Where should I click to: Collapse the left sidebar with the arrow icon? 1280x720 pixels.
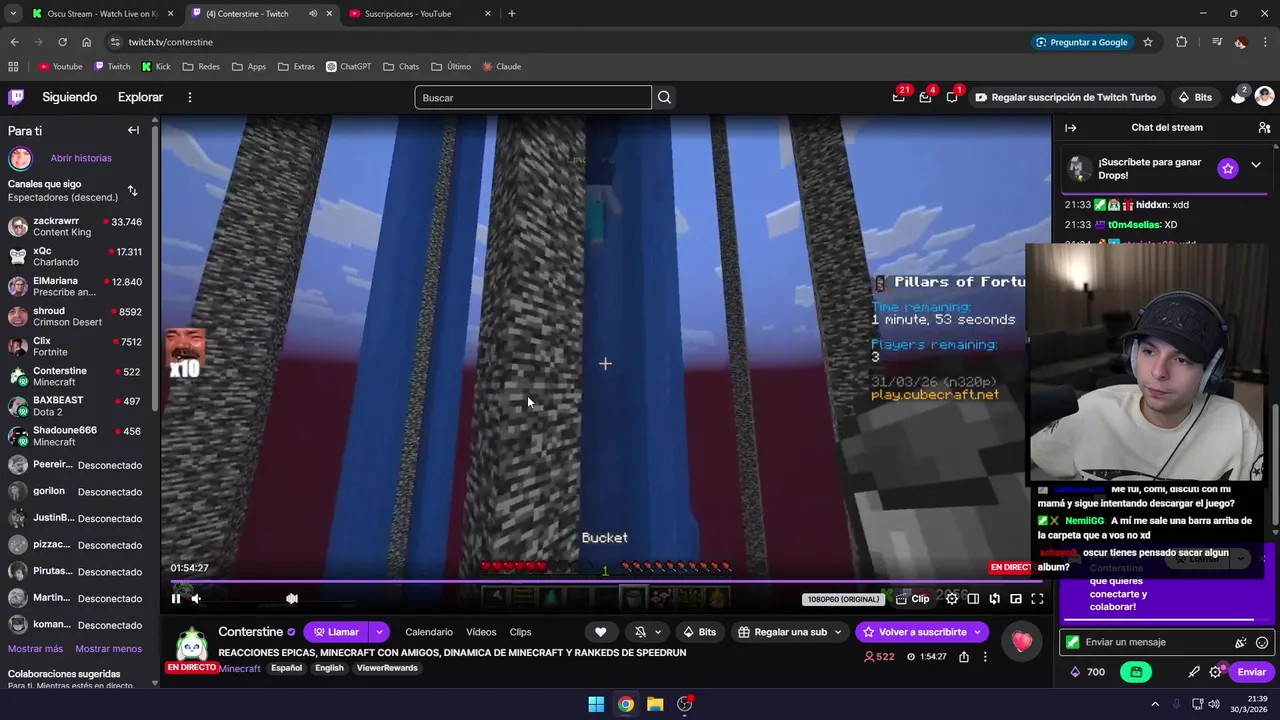click(x=133, y=130)
